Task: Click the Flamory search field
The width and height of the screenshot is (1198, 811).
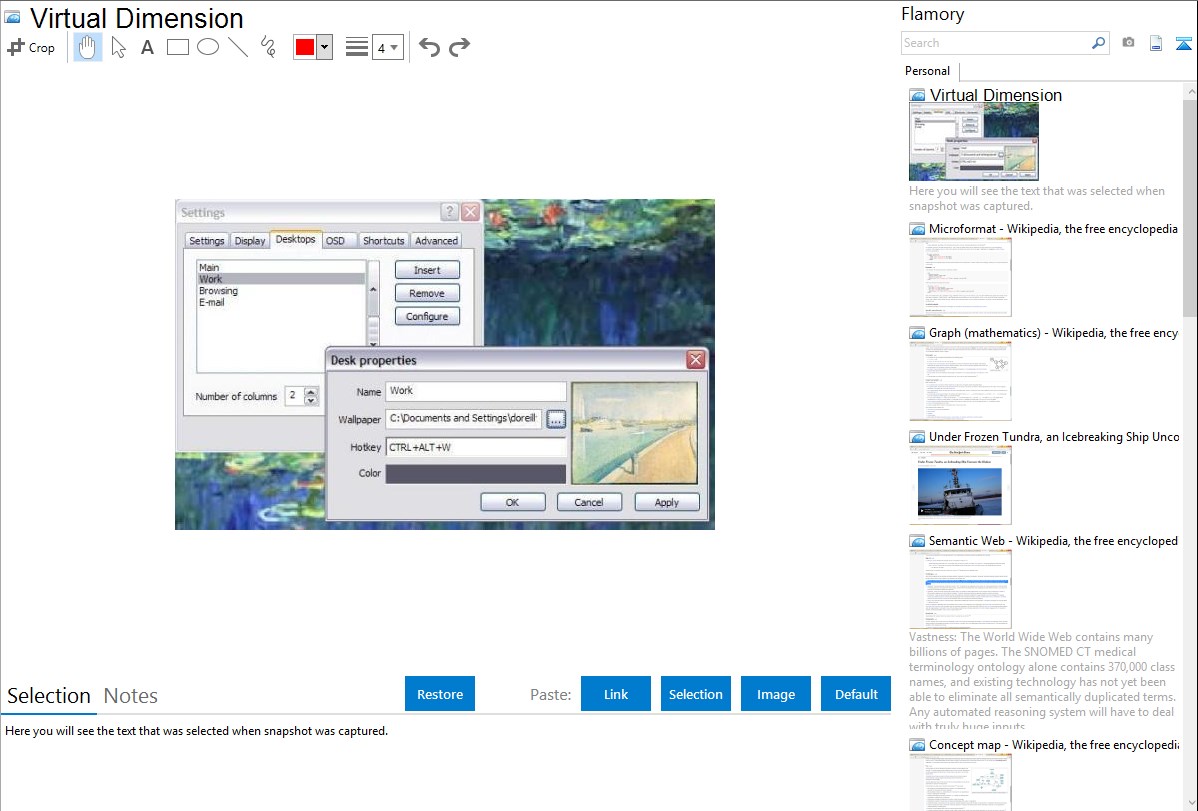Action: [x=996, y=43]
